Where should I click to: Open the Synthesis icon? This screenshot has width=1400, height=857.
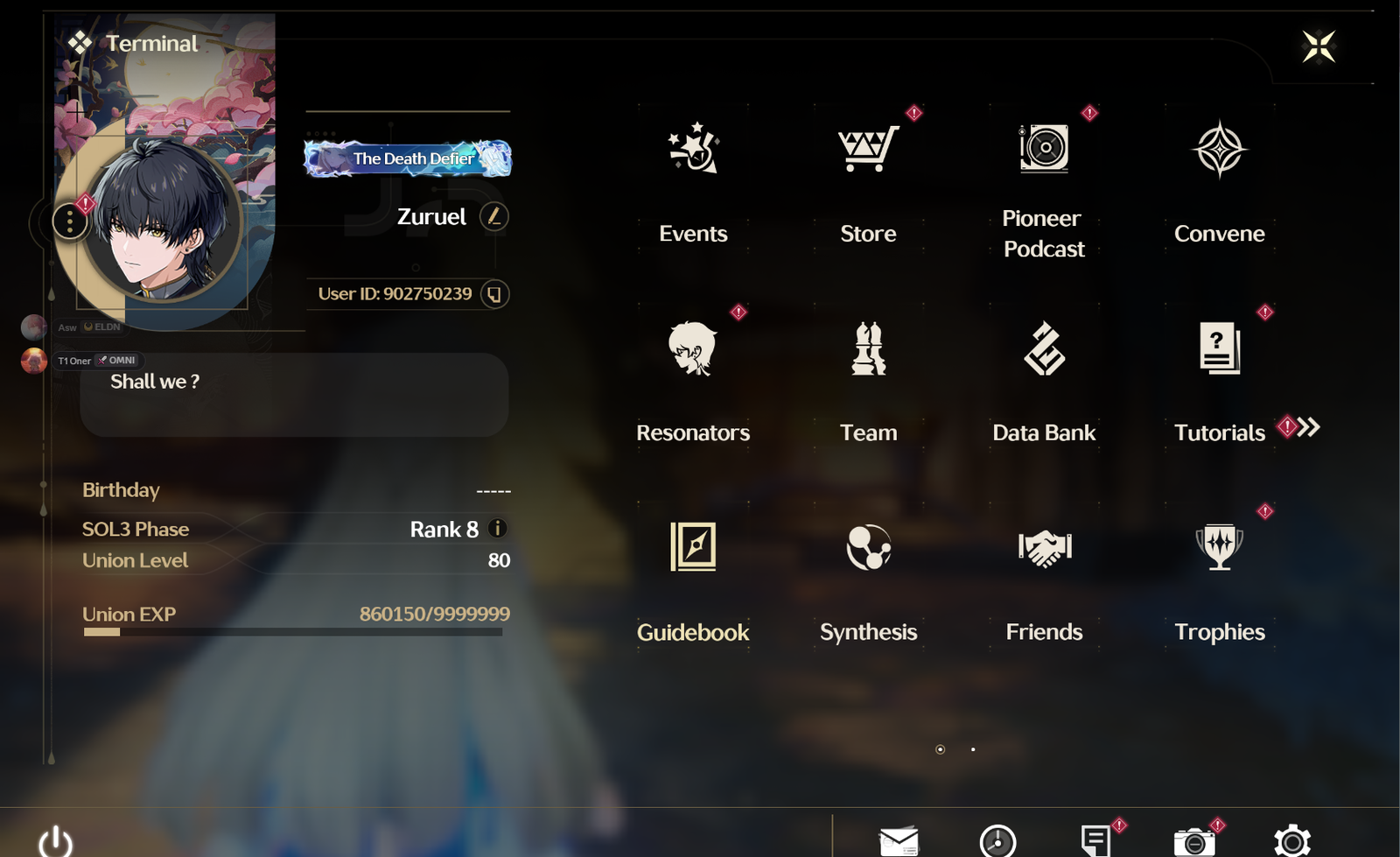(869, 547)
